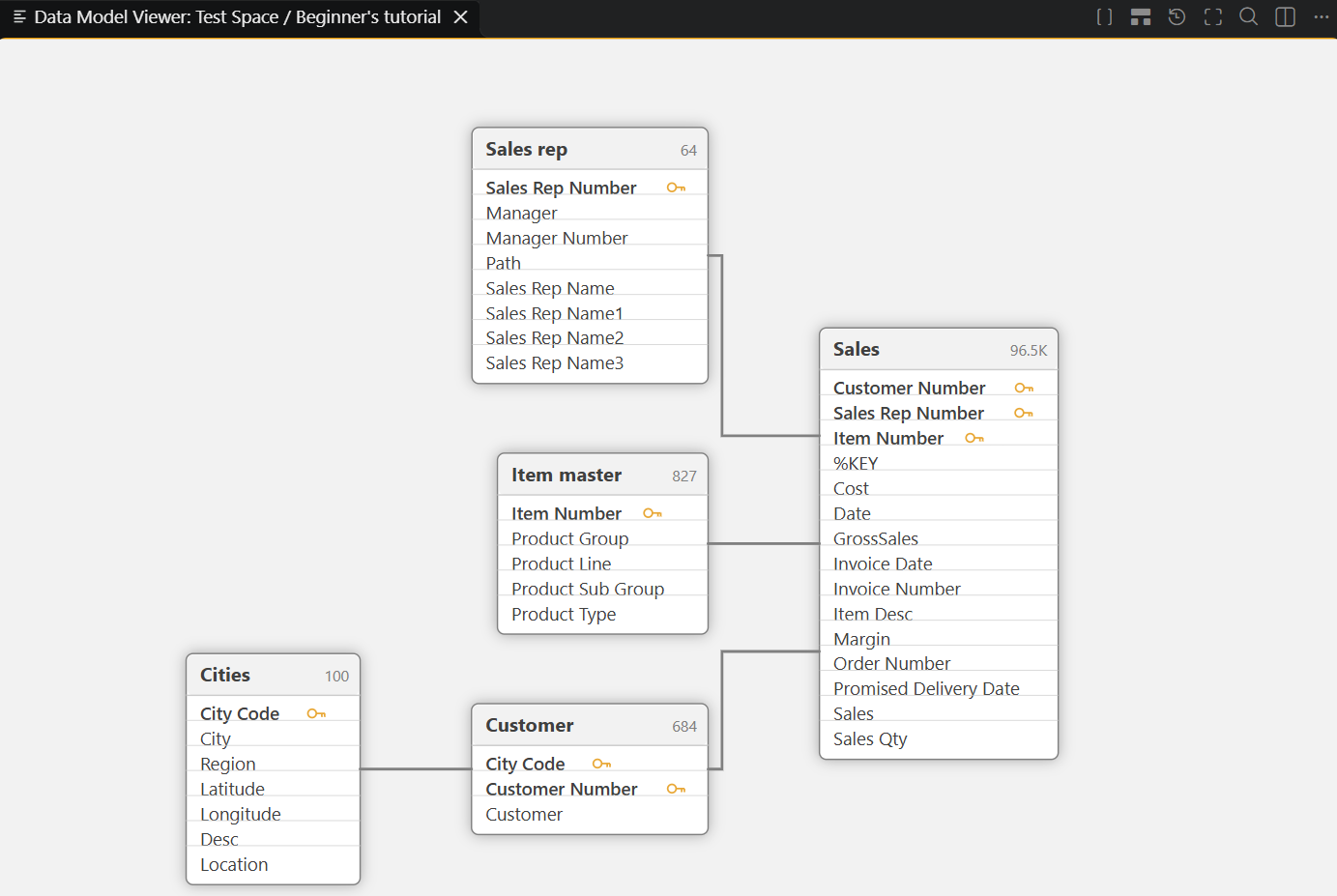Screen dimensions: 1337x896
Task: Click key icon beside Sales Rep Number in Sales rep
Action: [676, 188]
